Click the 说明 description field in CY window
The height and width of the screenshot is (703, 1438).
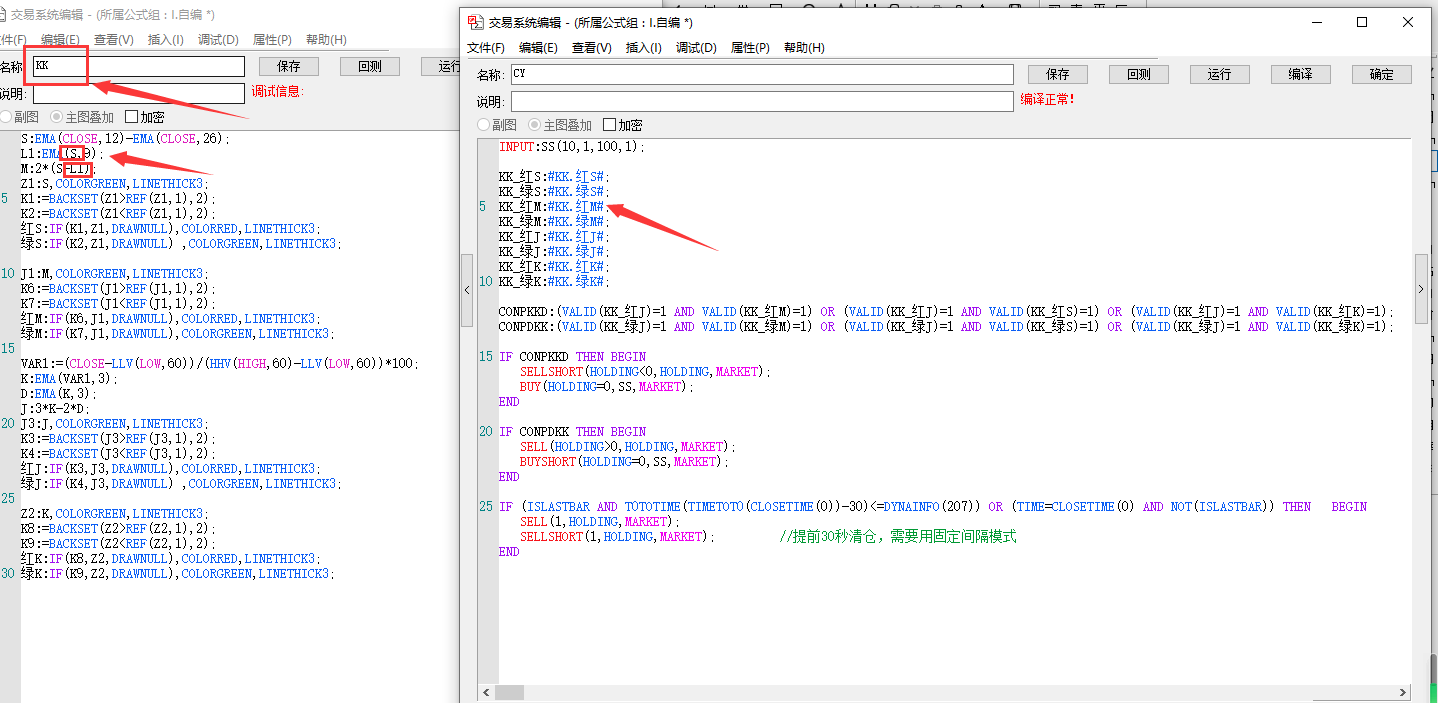(x=761, y=101)
